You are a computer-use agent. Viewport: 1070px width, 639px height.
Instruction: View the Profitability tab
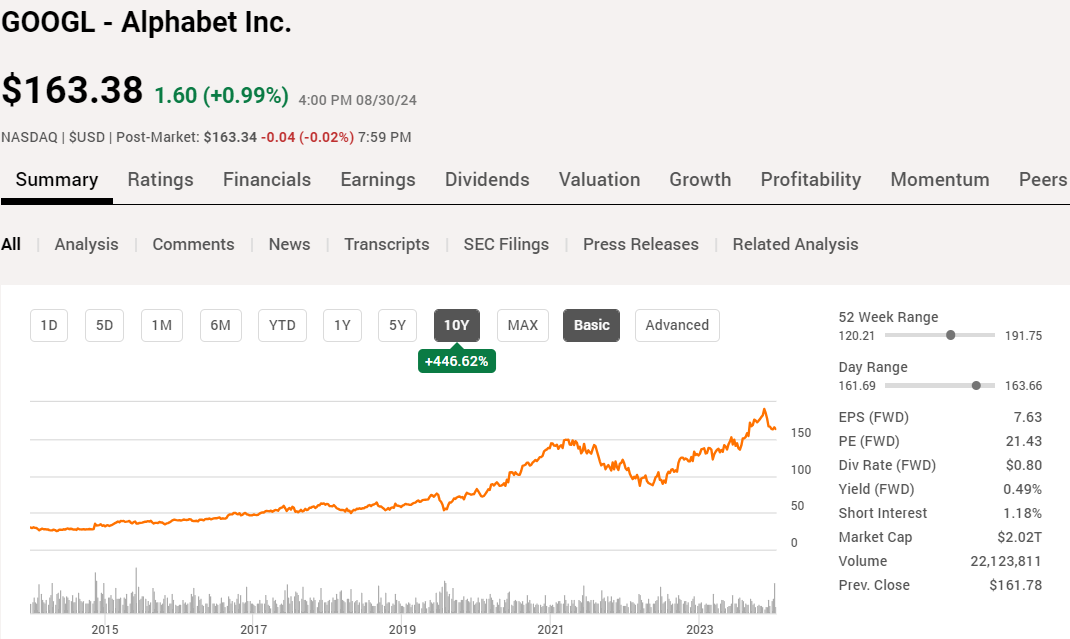pos(811,180)
